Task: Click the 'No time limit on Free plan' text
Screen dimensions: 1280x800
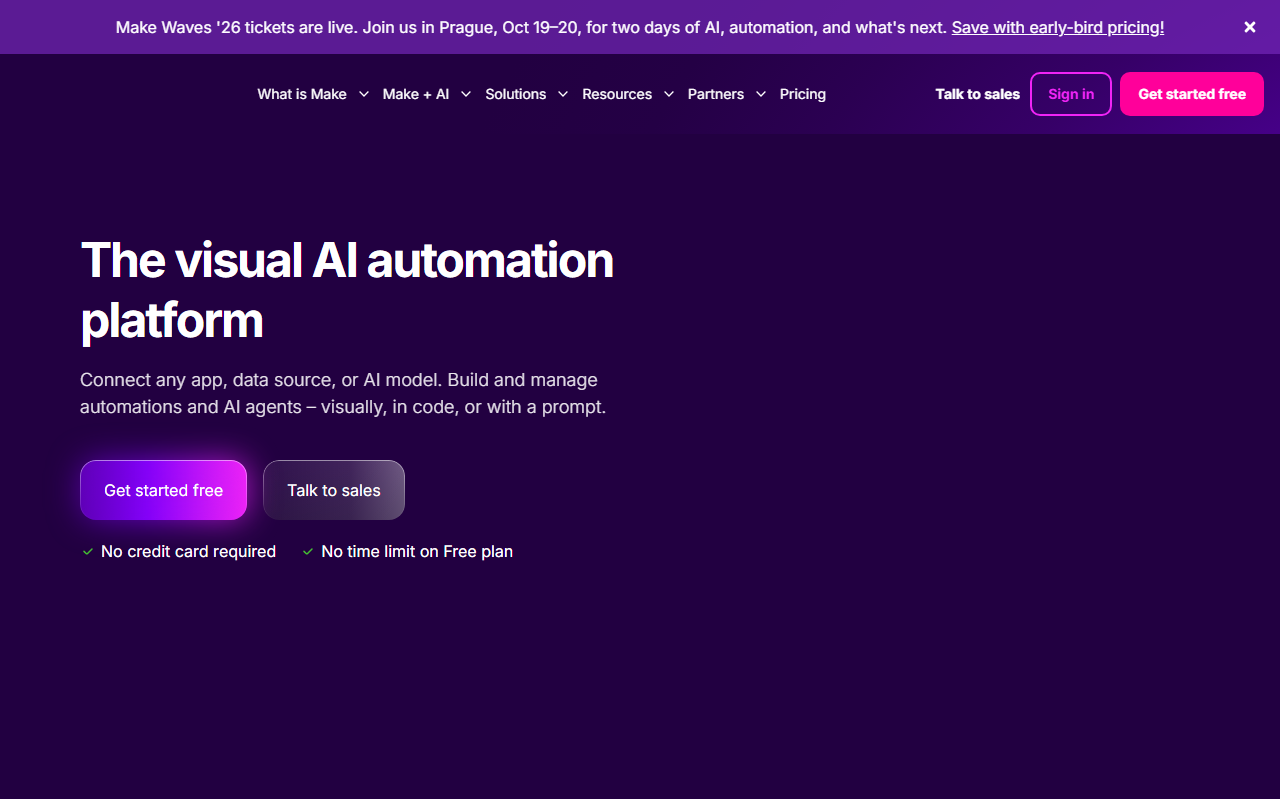Action: [x=417, y=551]
